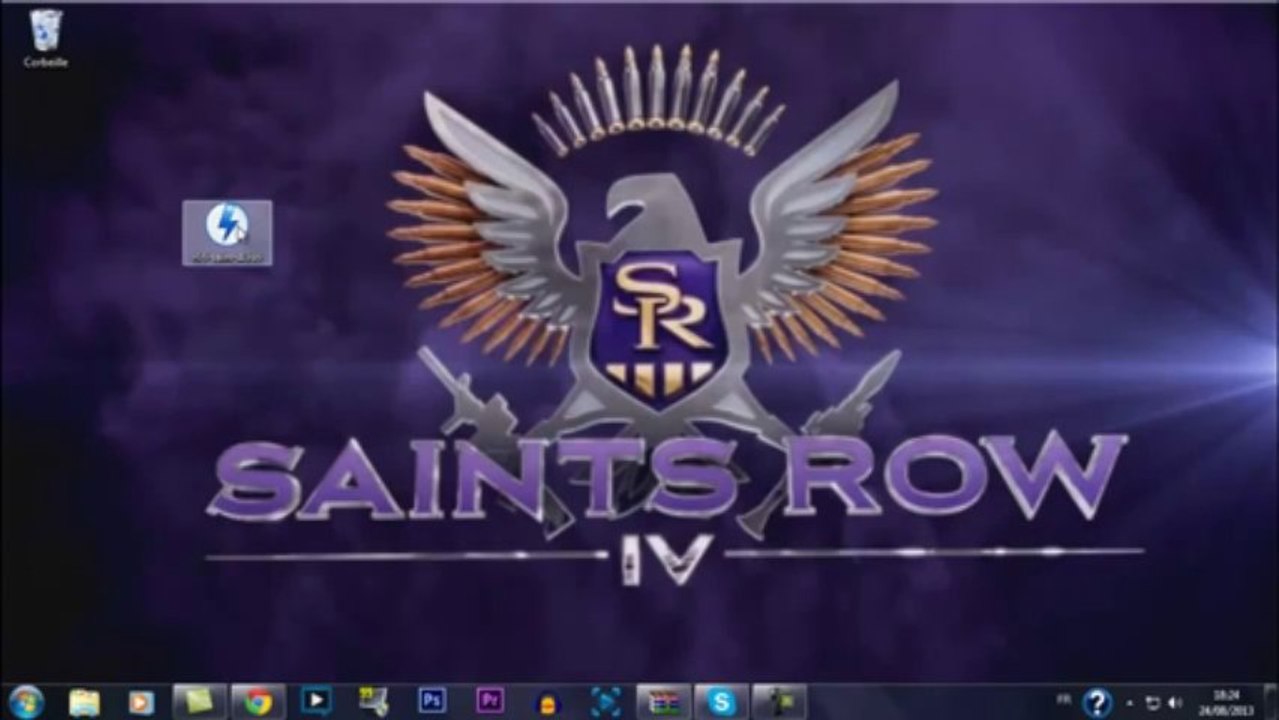Open the FR language bar indicator
The height and width of the screenshot is (720, 1279).
tap(1063, 700)
